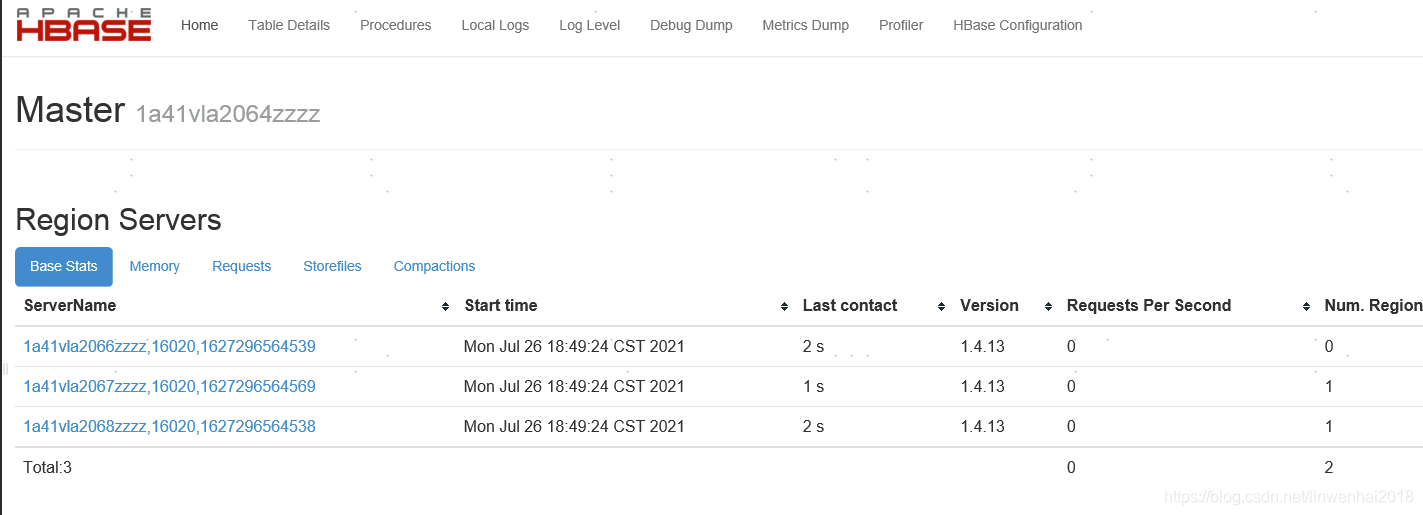This screenshot has height=515, width=1423.
Task: Click the Last contact column header
Action: point(850,306)
